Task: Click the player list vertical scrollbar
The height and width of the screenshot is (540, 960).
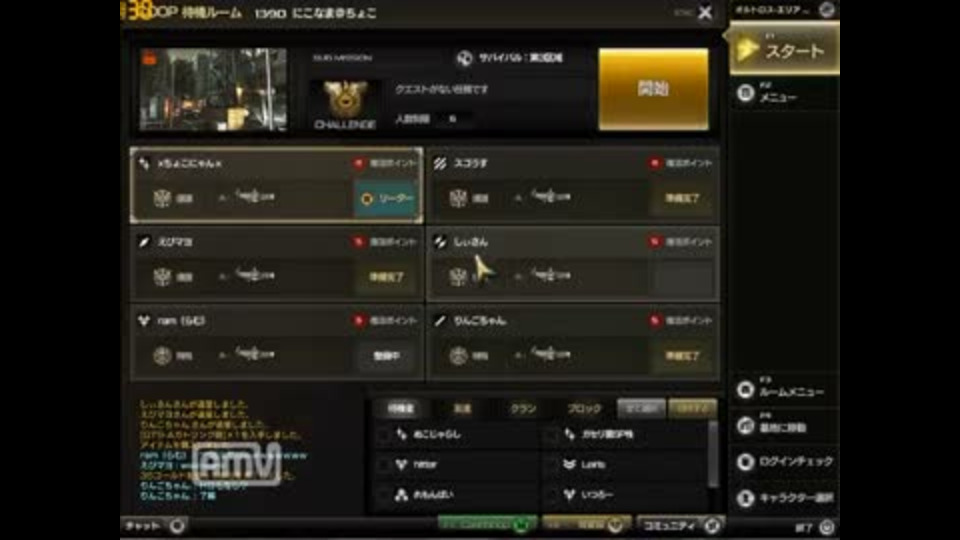Action: click(713, 456)
